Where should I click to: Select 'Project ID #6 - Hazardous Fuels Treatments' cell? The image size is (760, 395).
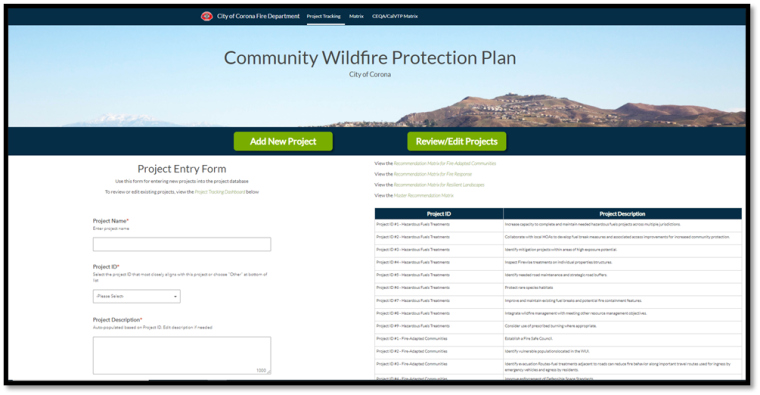(x=439, y=288)
